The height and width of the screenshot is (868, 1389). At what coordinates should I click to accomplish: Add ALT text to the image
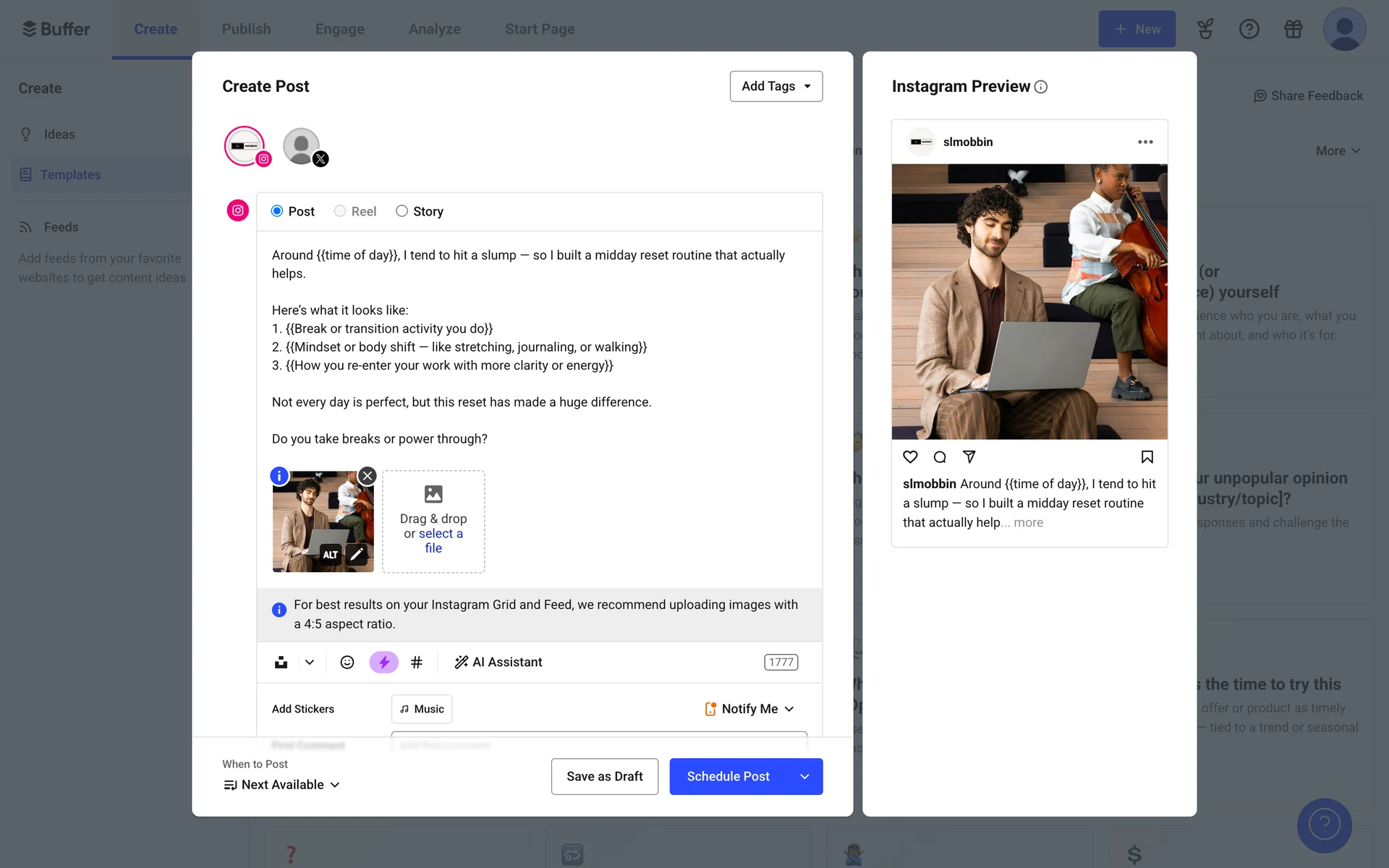[331, 555]
